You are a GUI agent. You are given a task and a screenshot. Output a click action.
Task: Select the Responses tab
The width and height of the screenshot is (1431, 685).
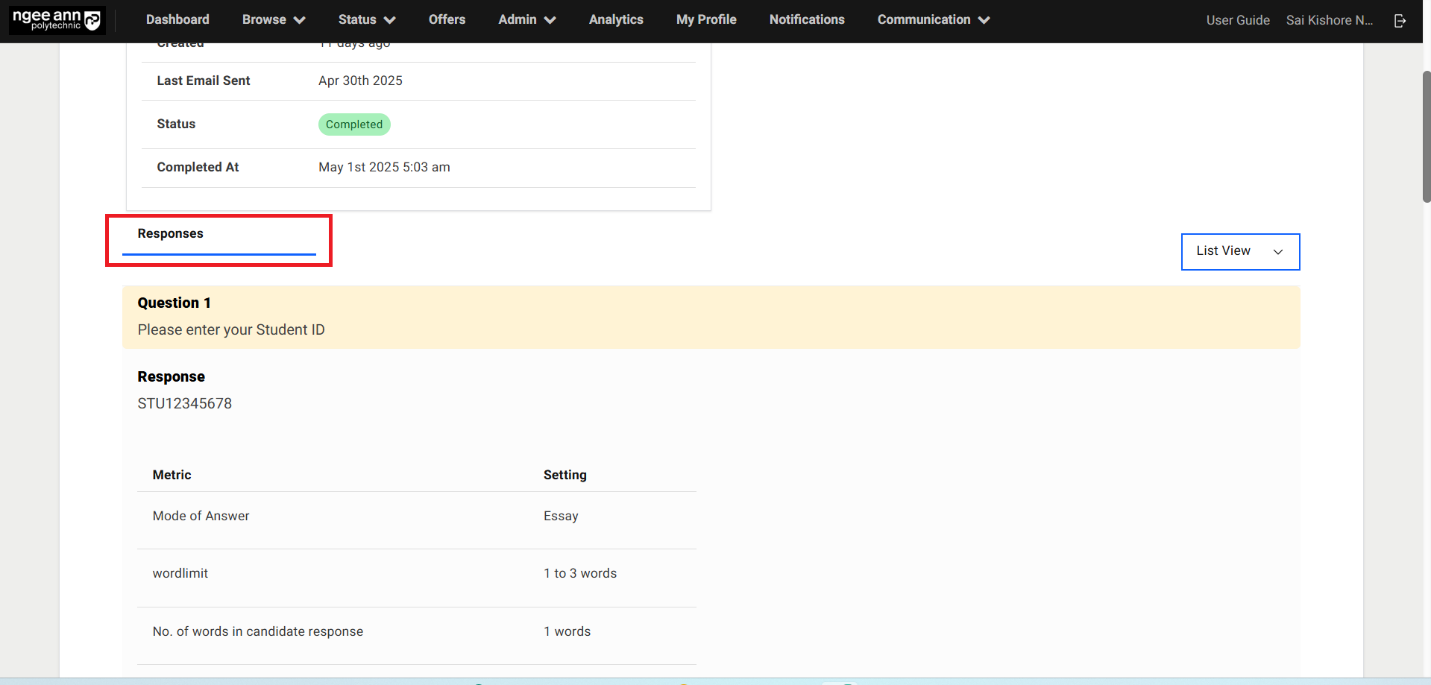[171, 234]
